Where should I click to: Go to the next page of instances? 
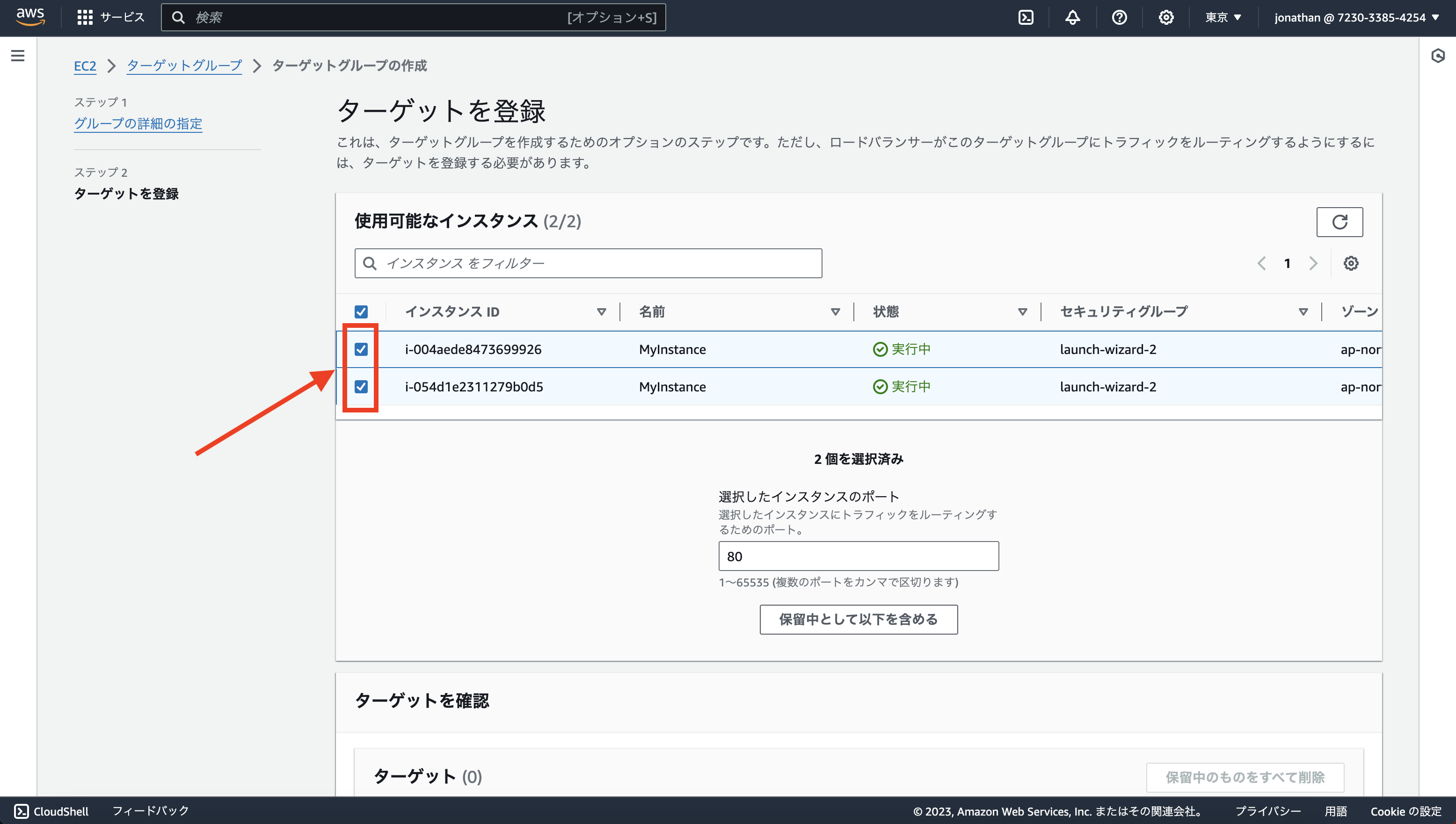point(1313,263)
